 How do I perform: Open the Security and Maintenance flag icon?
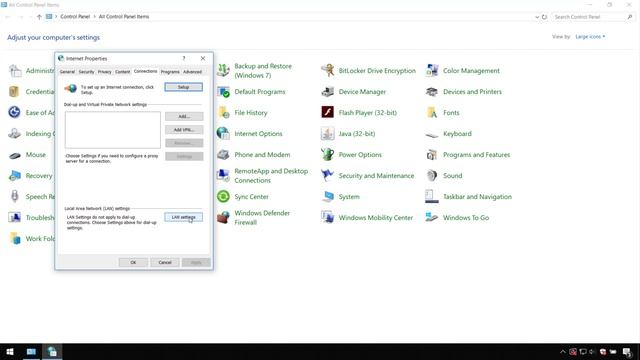[x=327, y=176]
